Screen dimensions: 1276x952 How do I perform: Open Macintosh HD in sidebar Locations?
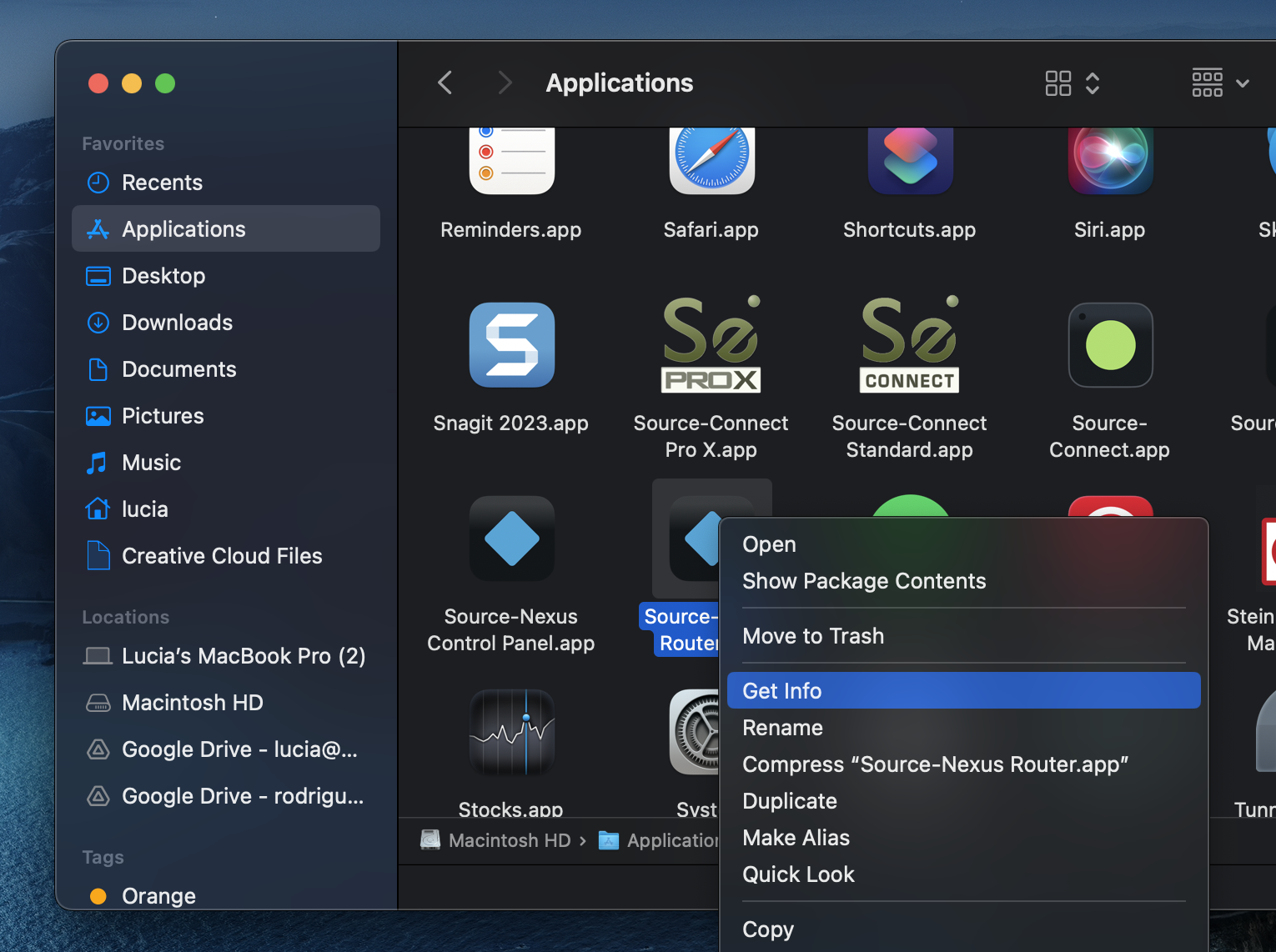(x=192, y=703)
